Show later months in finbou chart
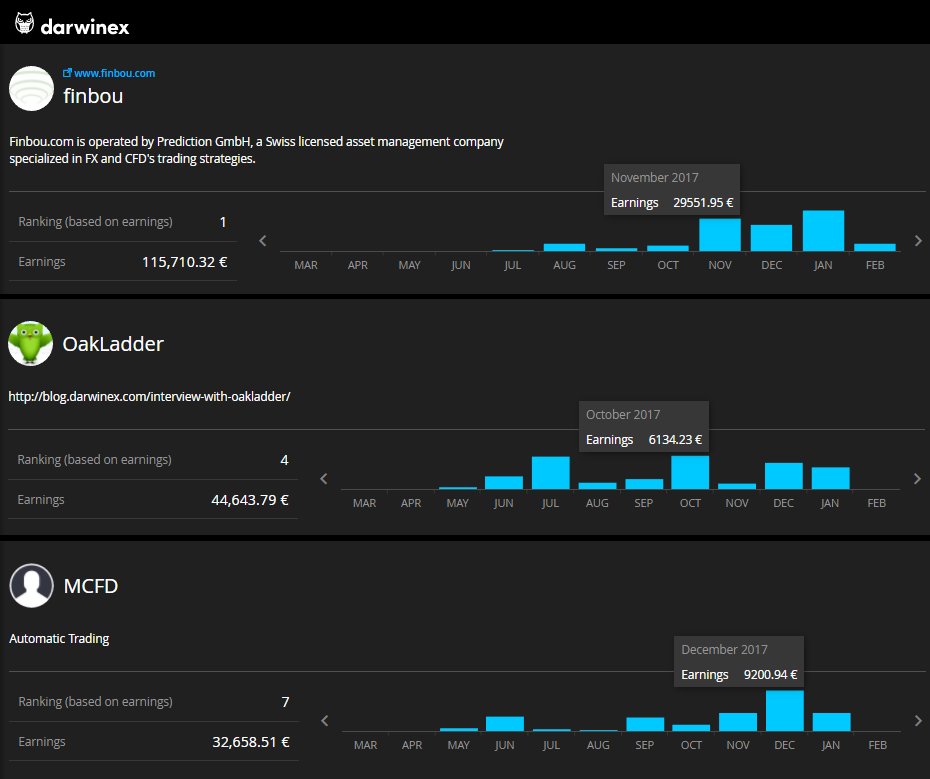Viewport: 930px width, 779px height. point(918,241)
